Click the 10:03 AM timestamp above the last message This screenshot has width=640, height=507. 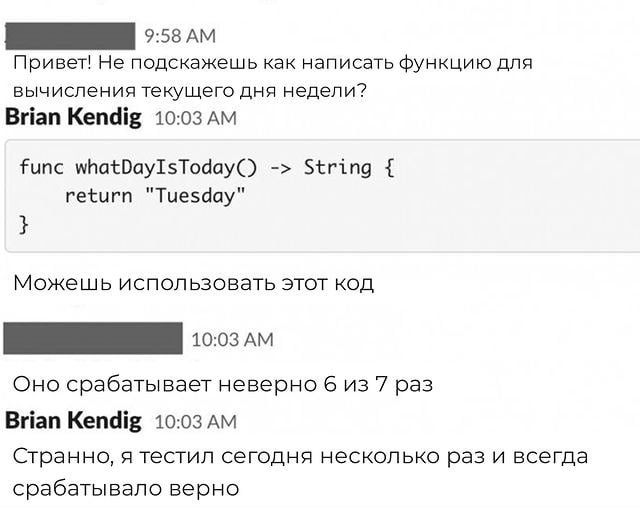[195, 422]
